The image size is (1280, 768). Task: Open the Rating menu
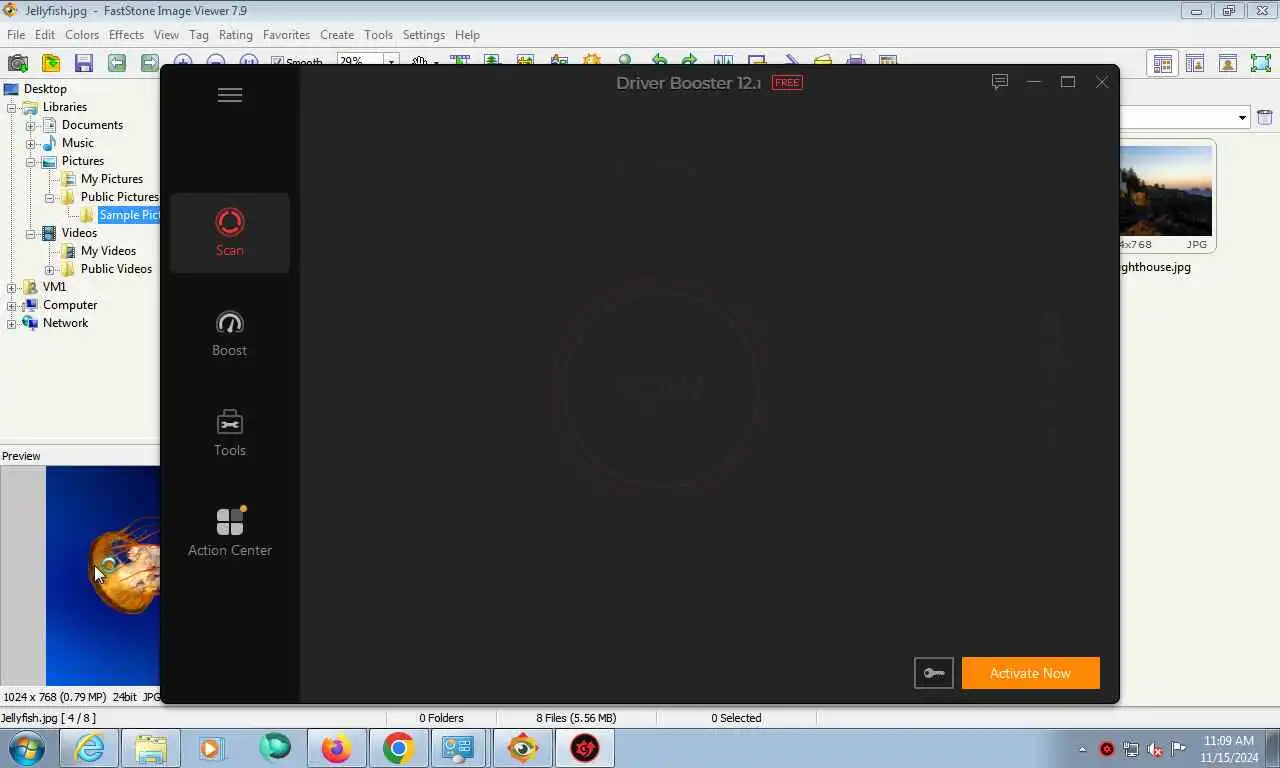(x=236, y=34)
